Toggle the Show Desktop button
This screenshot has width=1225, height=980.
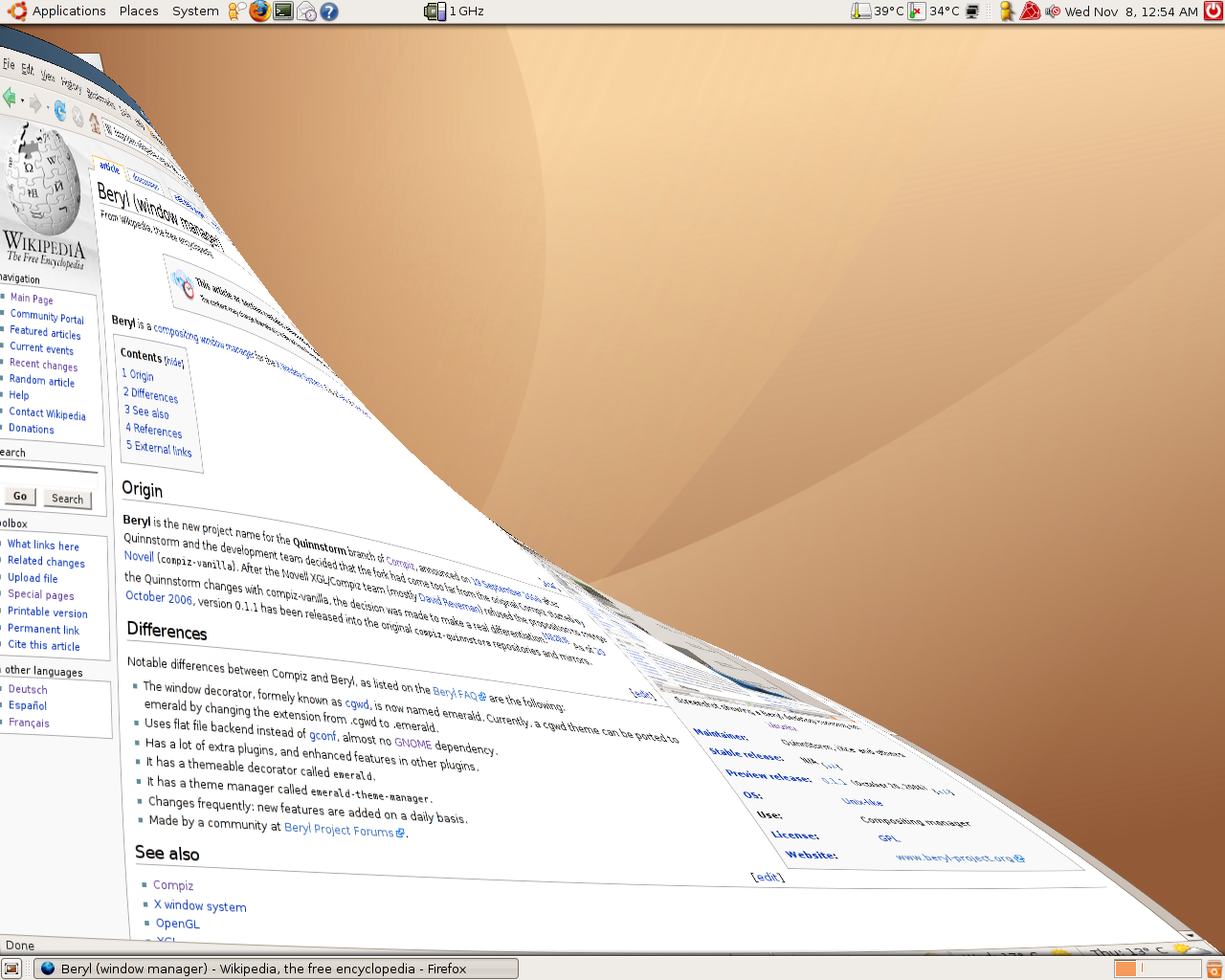11,969
